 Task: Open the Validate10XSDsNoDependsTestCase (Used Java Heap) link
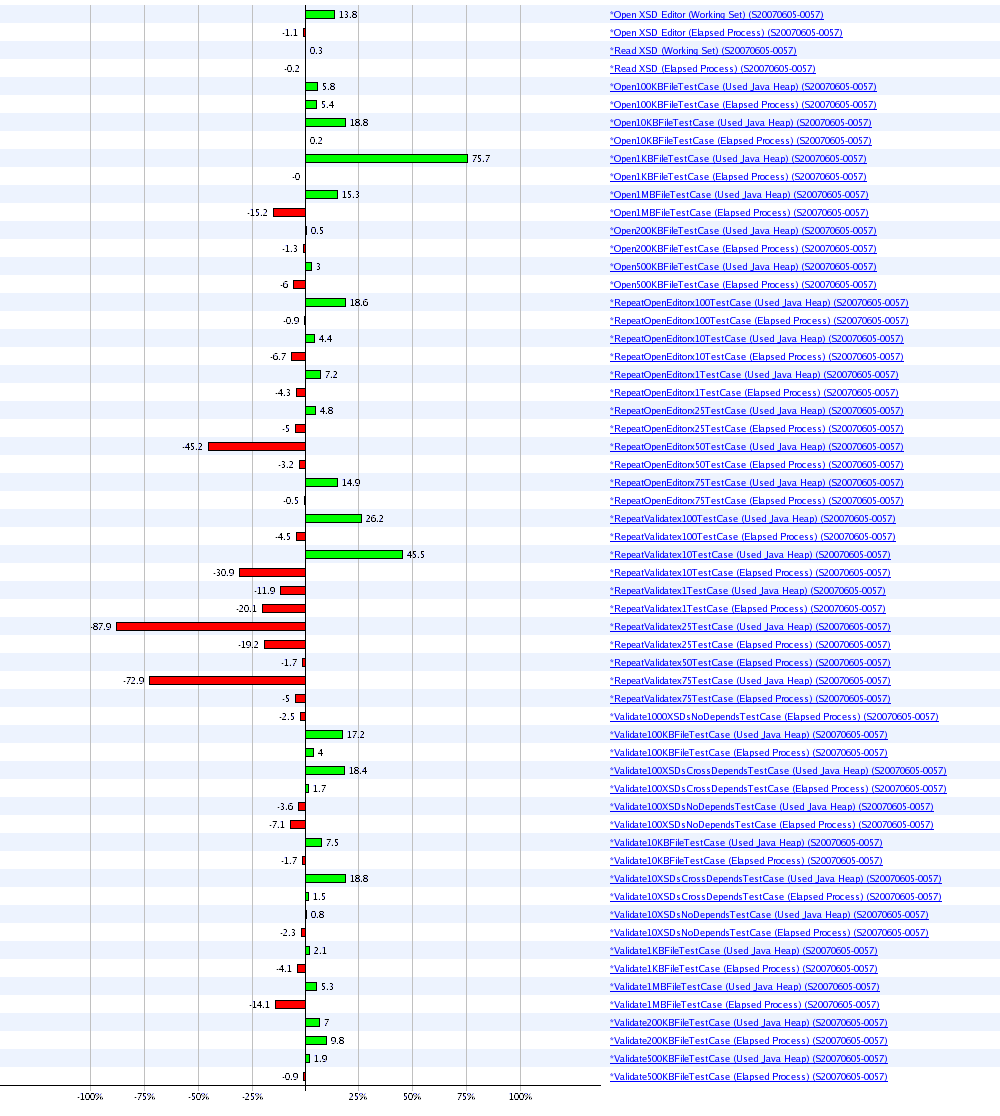coord(769,915)
